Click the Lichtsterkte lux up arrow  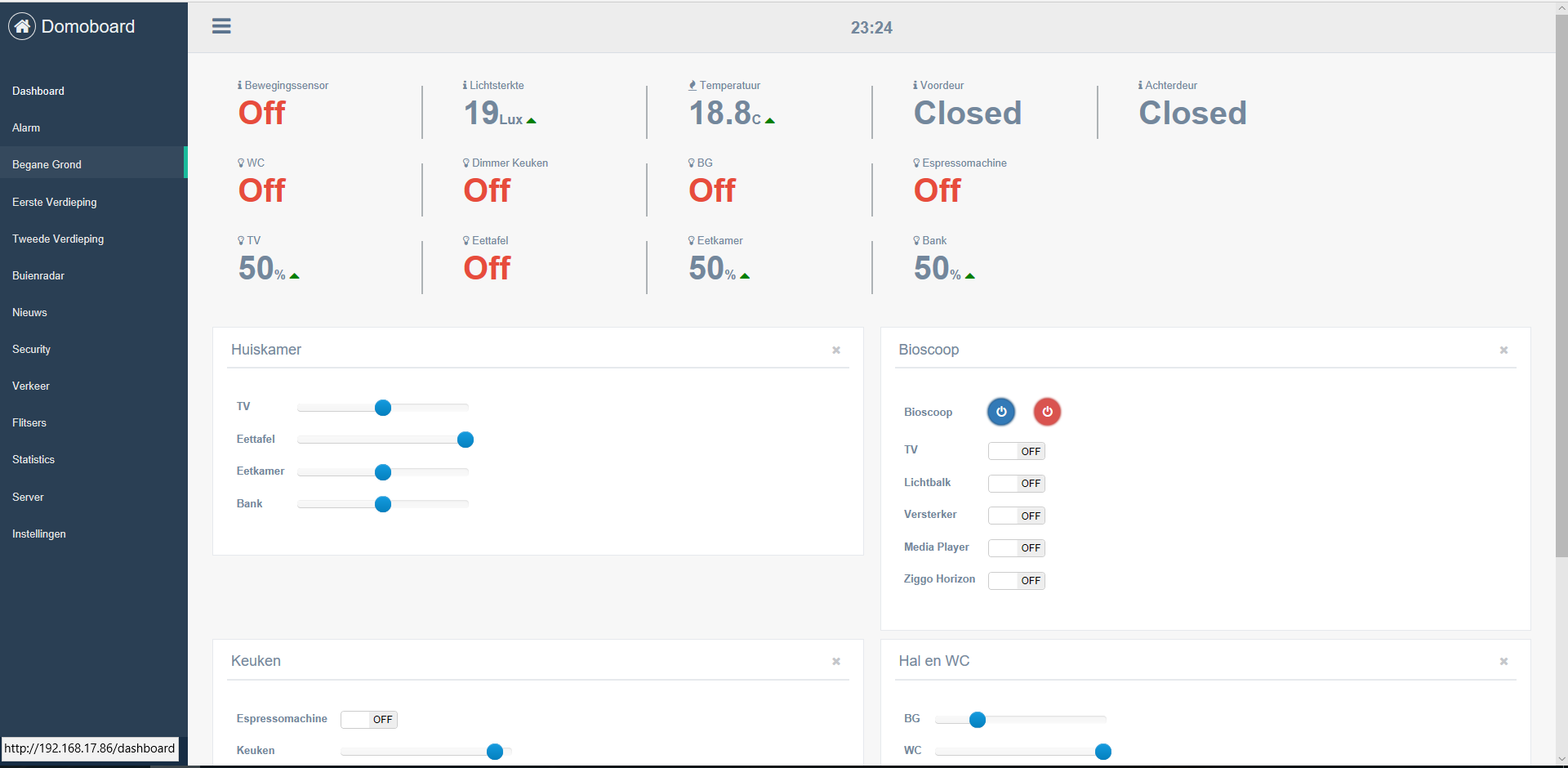tap(532, 121)
